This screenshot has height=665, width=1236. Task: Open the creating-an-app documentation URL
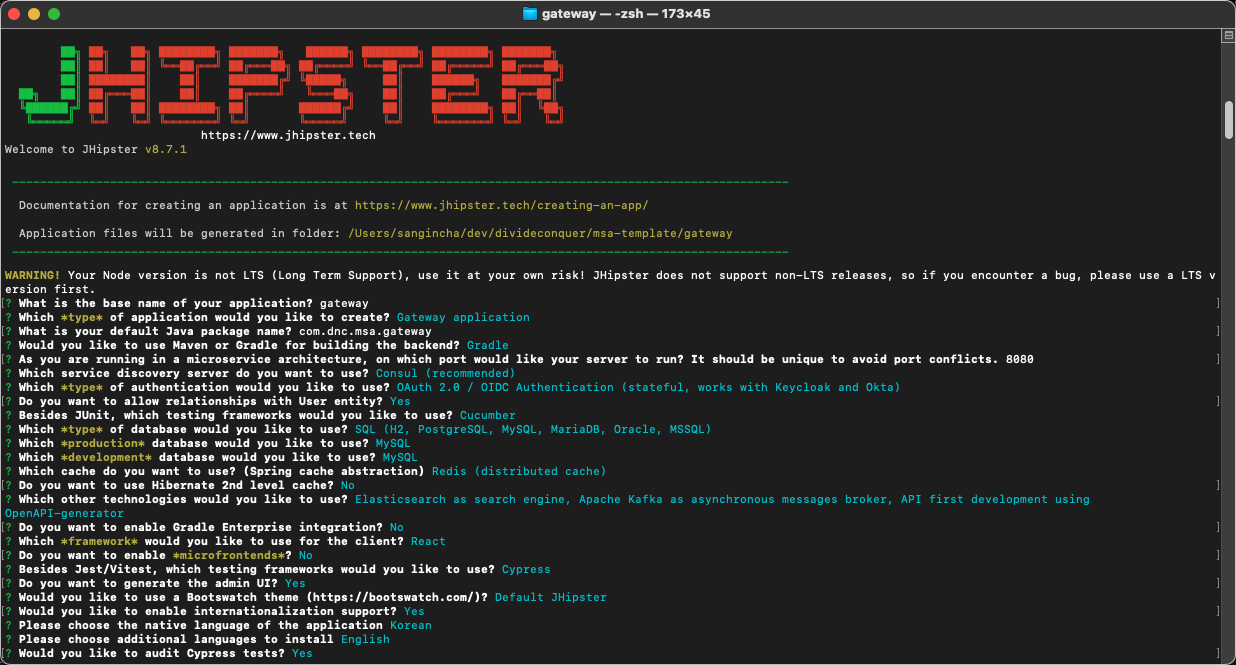click(x=501, y=205)
